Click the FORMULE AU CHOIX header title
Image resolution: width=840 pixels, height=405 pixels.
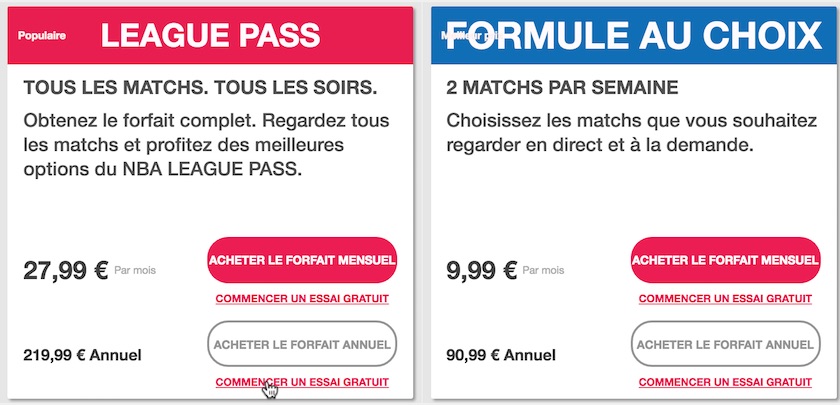pyautogui.click(x=631, y=36)
